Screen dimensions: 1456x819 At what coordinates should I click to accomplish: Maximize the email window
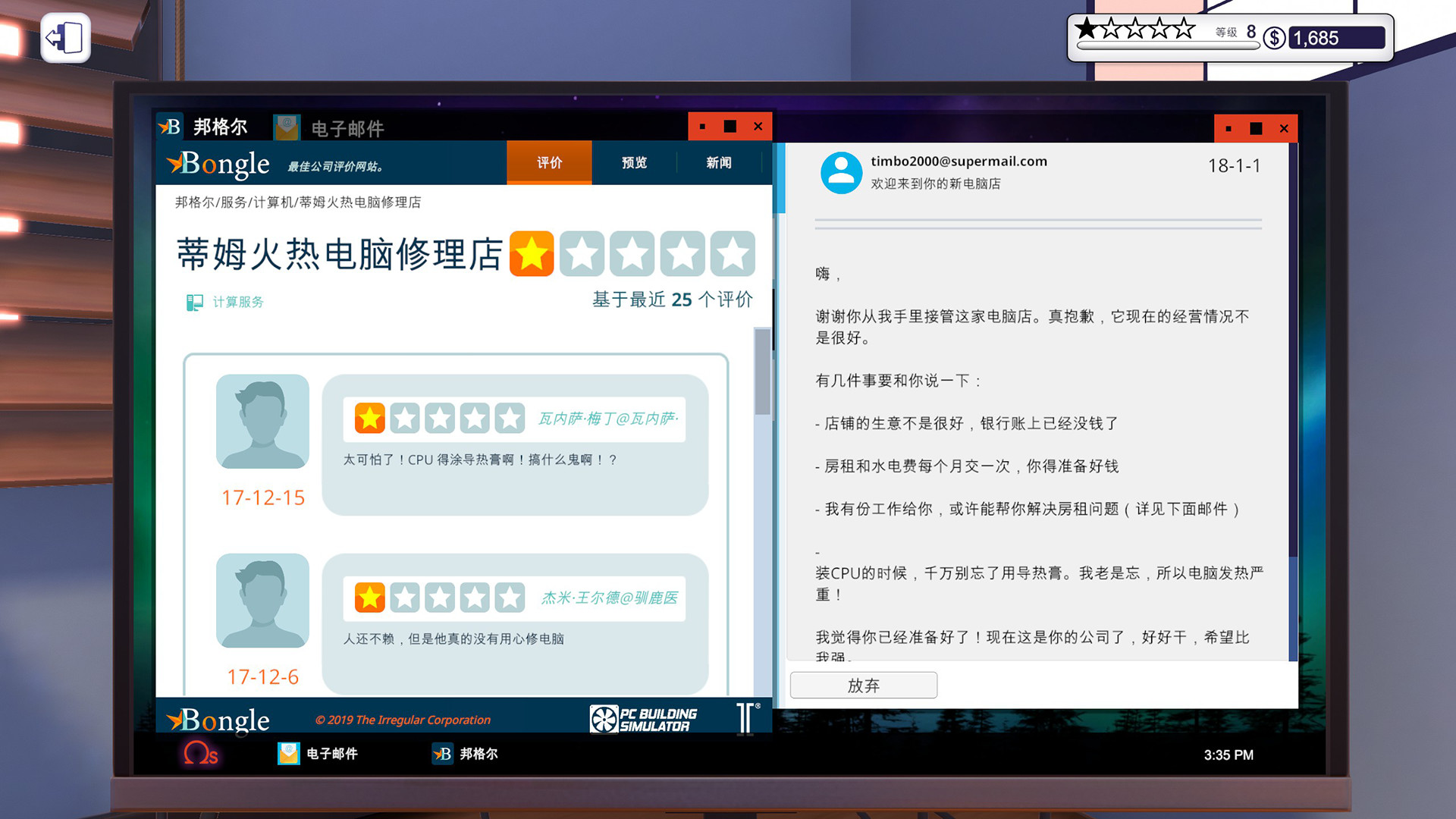tap(1256, 128)
